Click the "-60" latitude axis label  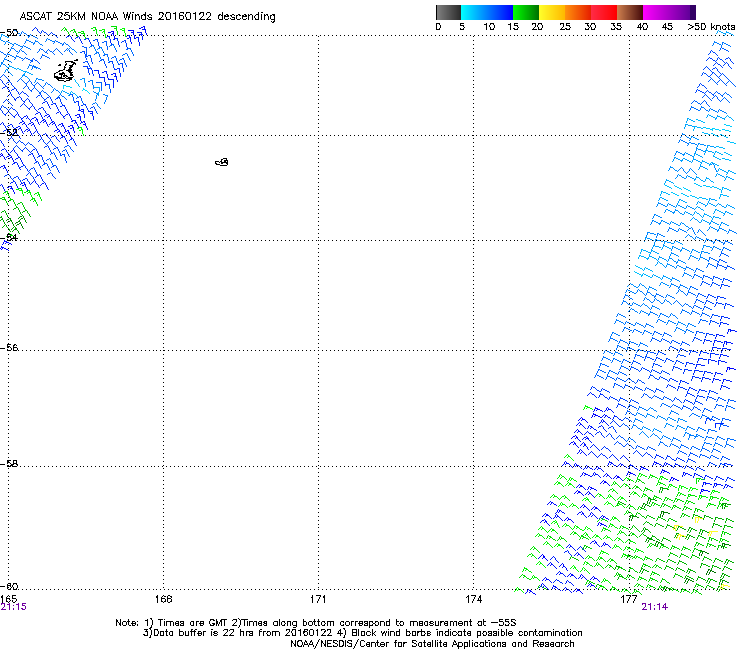coord(10,586)
